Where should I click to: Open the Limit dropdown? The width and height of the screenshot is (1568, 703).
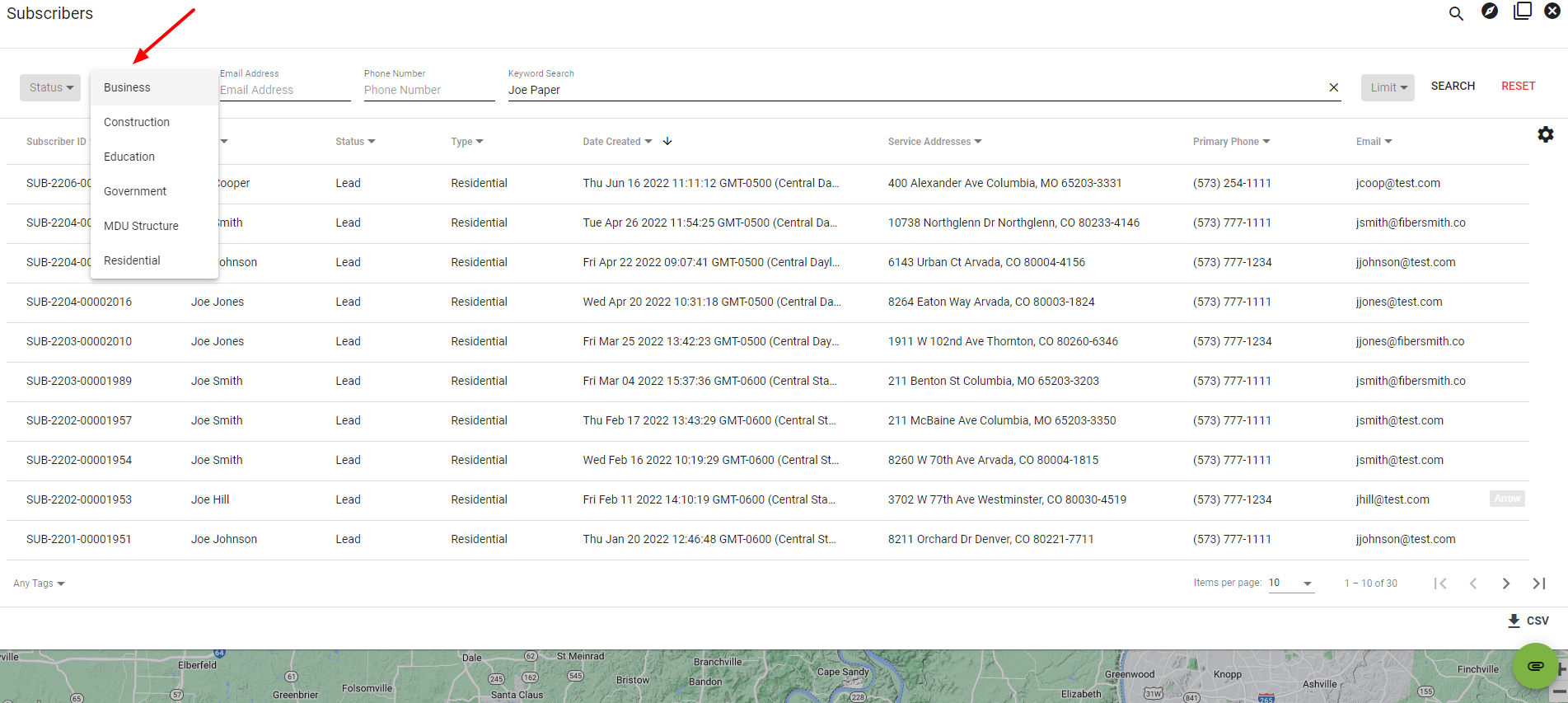point(1388,87)
